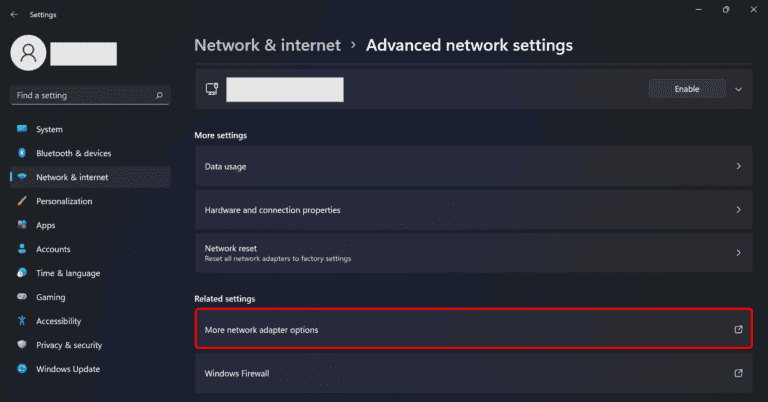Open Network reset page
Viewport: 768px width, 402px height.
pos(471,253)
